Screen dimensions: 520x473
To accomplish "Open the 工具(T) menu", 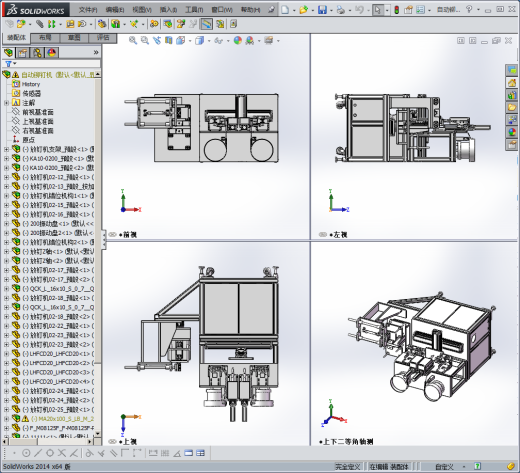I will pyautogui.click(x=194, y=10).
